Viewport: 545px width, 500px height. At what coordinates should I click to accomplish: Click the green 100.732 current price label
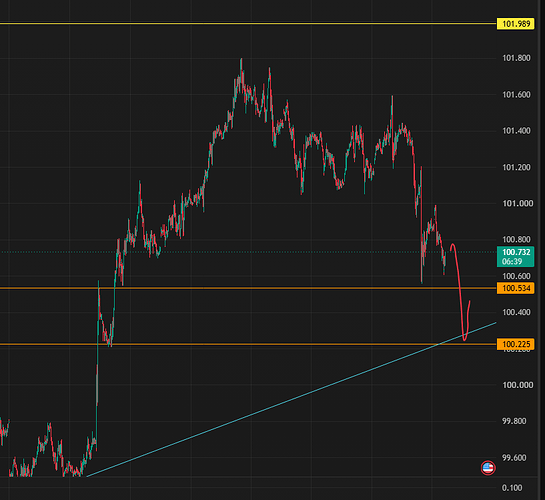pos(516,252)
